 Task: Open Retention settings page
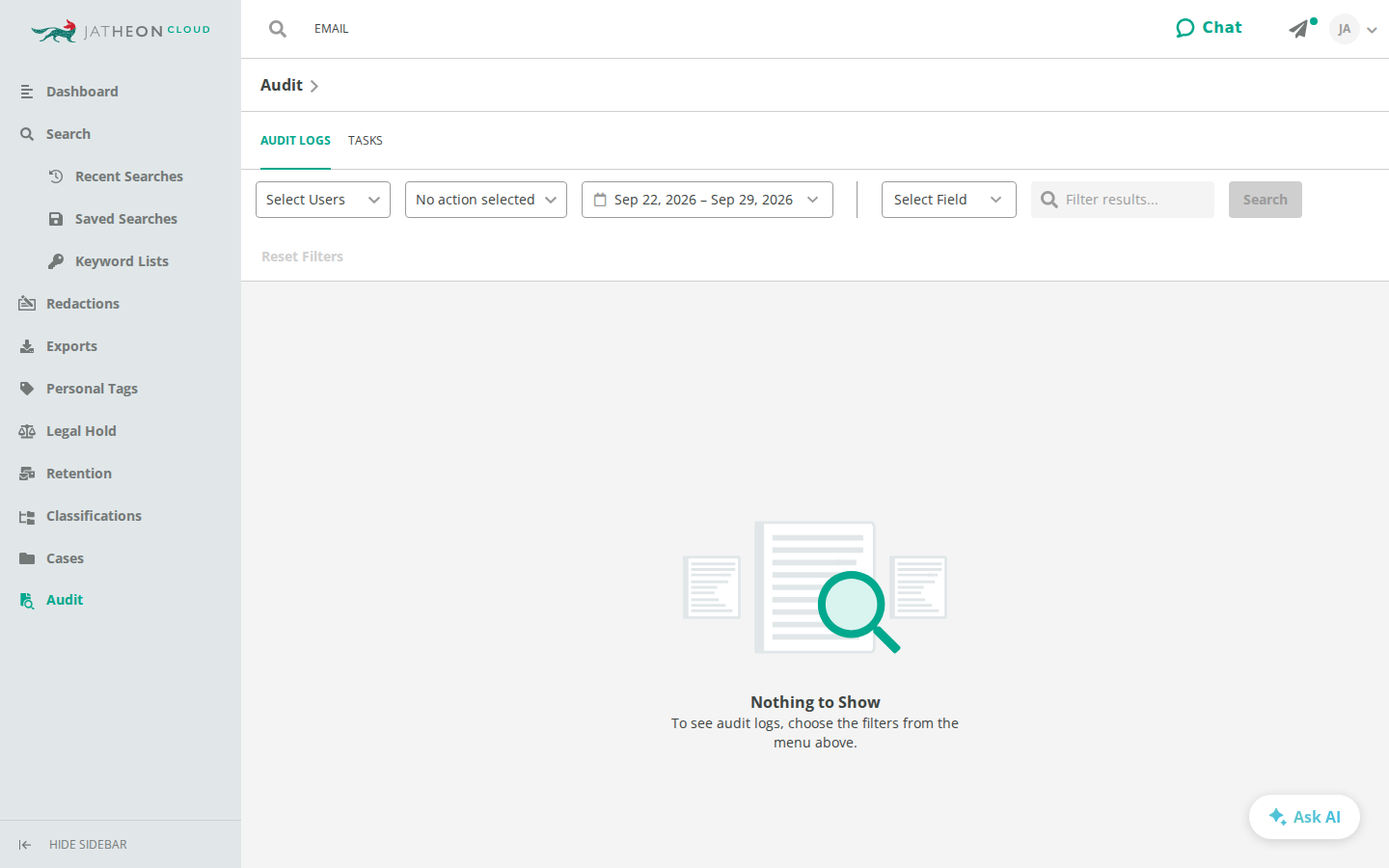pos(79,474)
